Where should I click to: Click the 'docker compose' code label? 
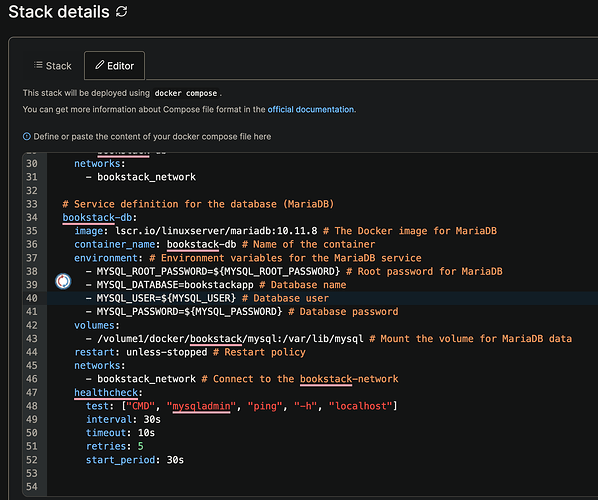click(186, 93)
